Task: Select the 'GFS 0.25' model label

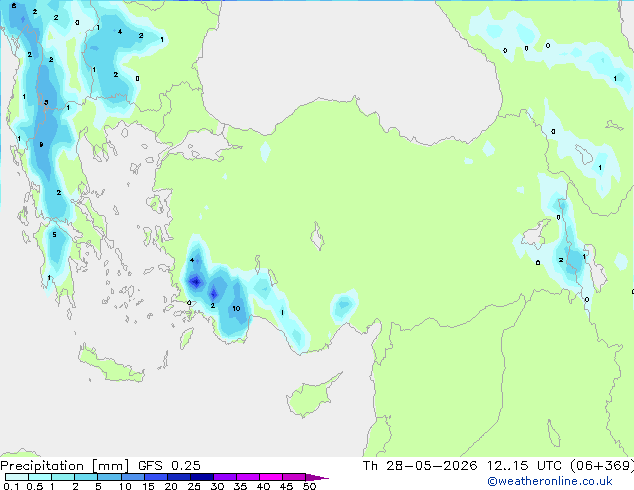Action: pyautogui.click(x=169, y=466)
